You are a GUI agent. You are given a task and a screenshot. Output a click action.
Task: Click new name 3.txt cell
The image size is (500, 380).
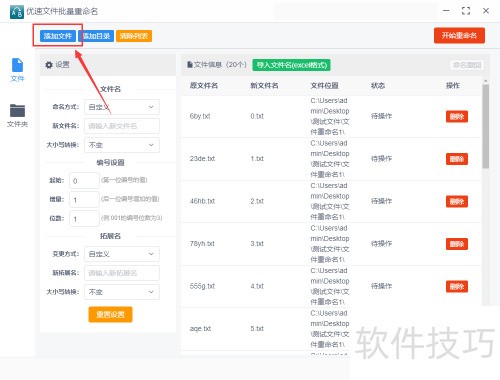pyautogui.click(x=257, y=244)
